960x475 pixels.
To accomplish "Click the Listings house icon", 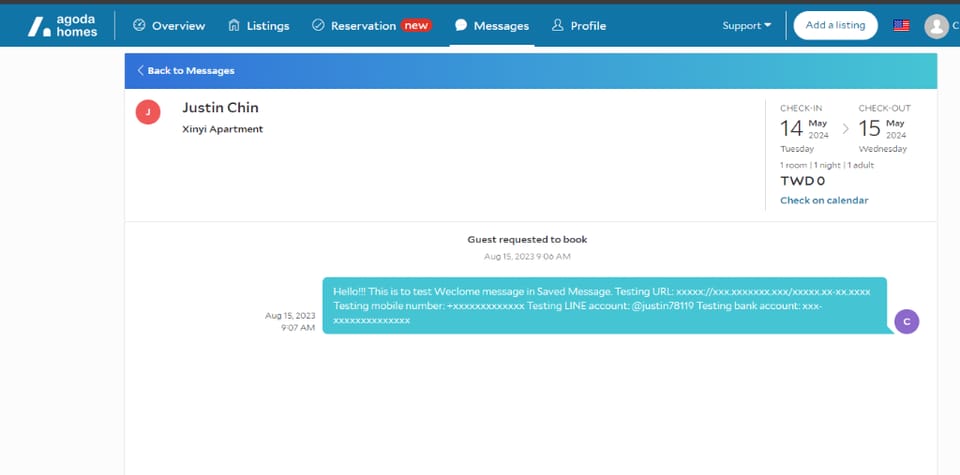I will [x=233, y=25].
